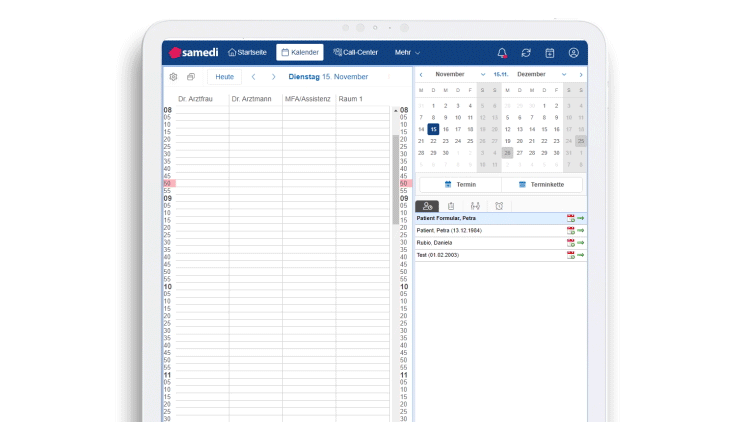Create a new Termin

(460, 184)
